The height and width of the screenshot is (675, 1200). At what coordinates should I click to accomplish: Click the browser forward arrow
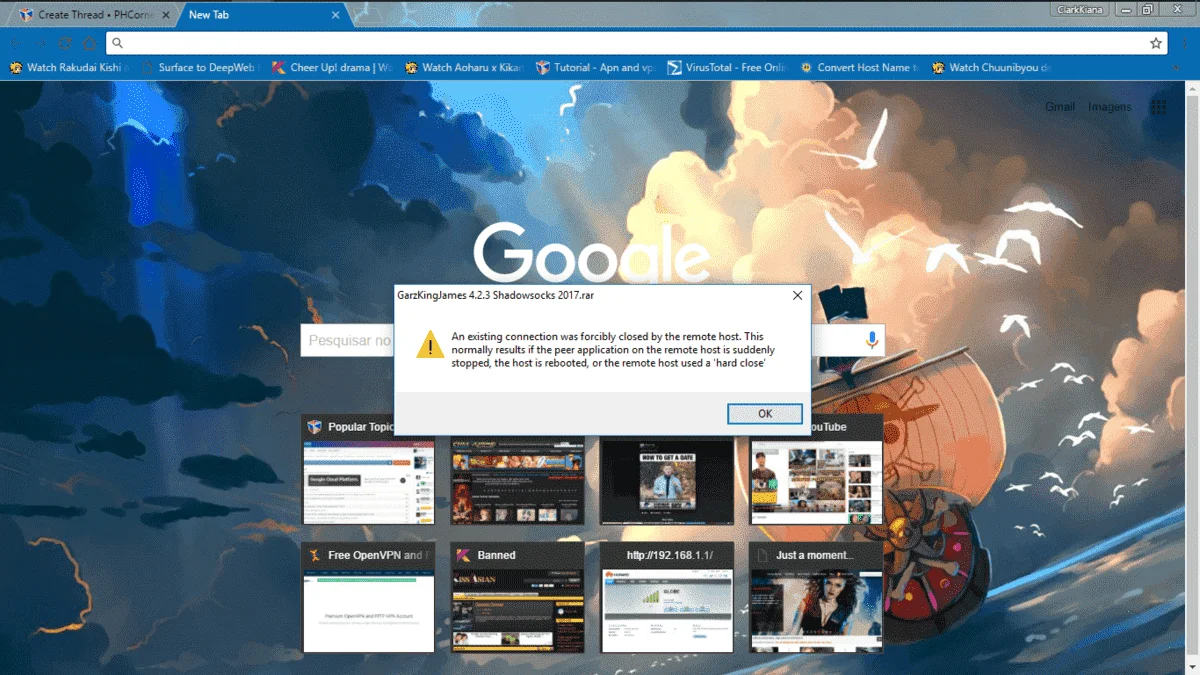(41, 44)
